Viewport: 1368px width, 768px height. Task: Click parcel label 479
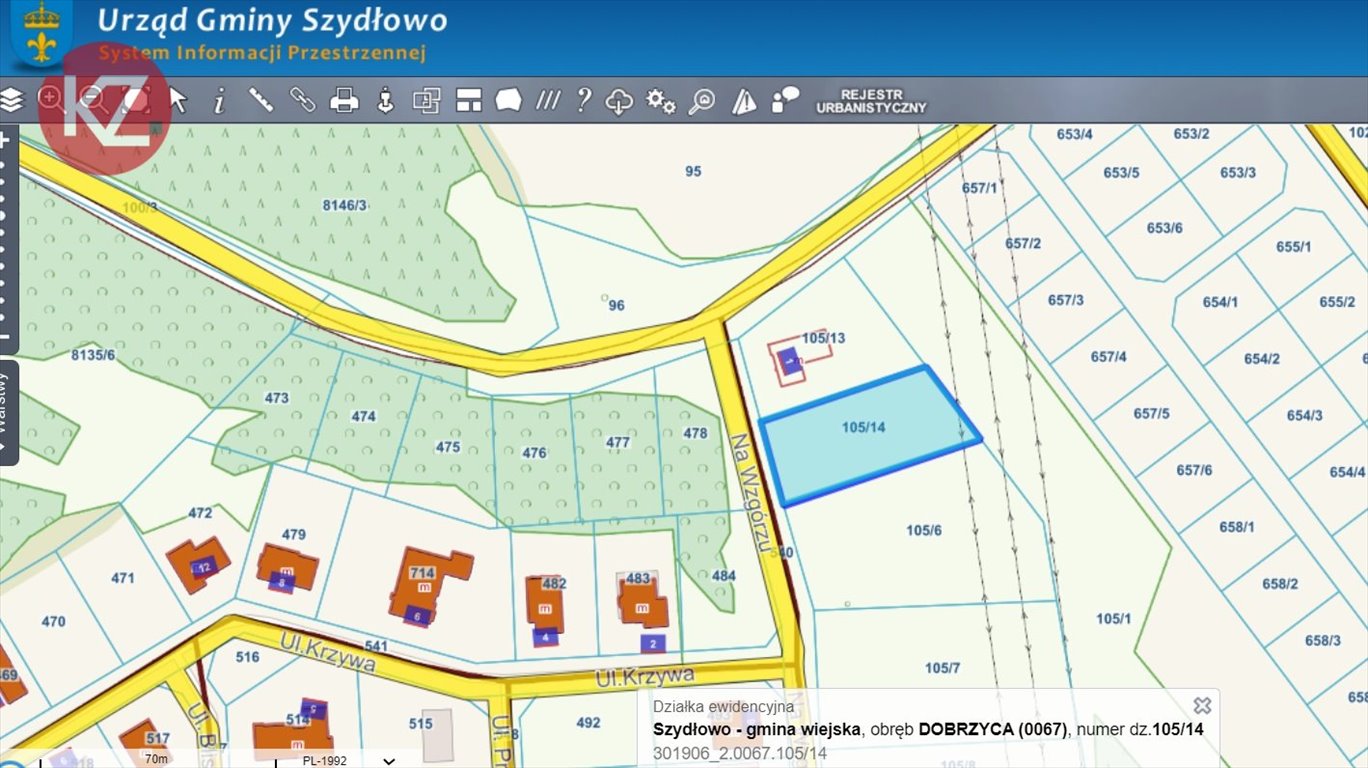pos(294,534)
